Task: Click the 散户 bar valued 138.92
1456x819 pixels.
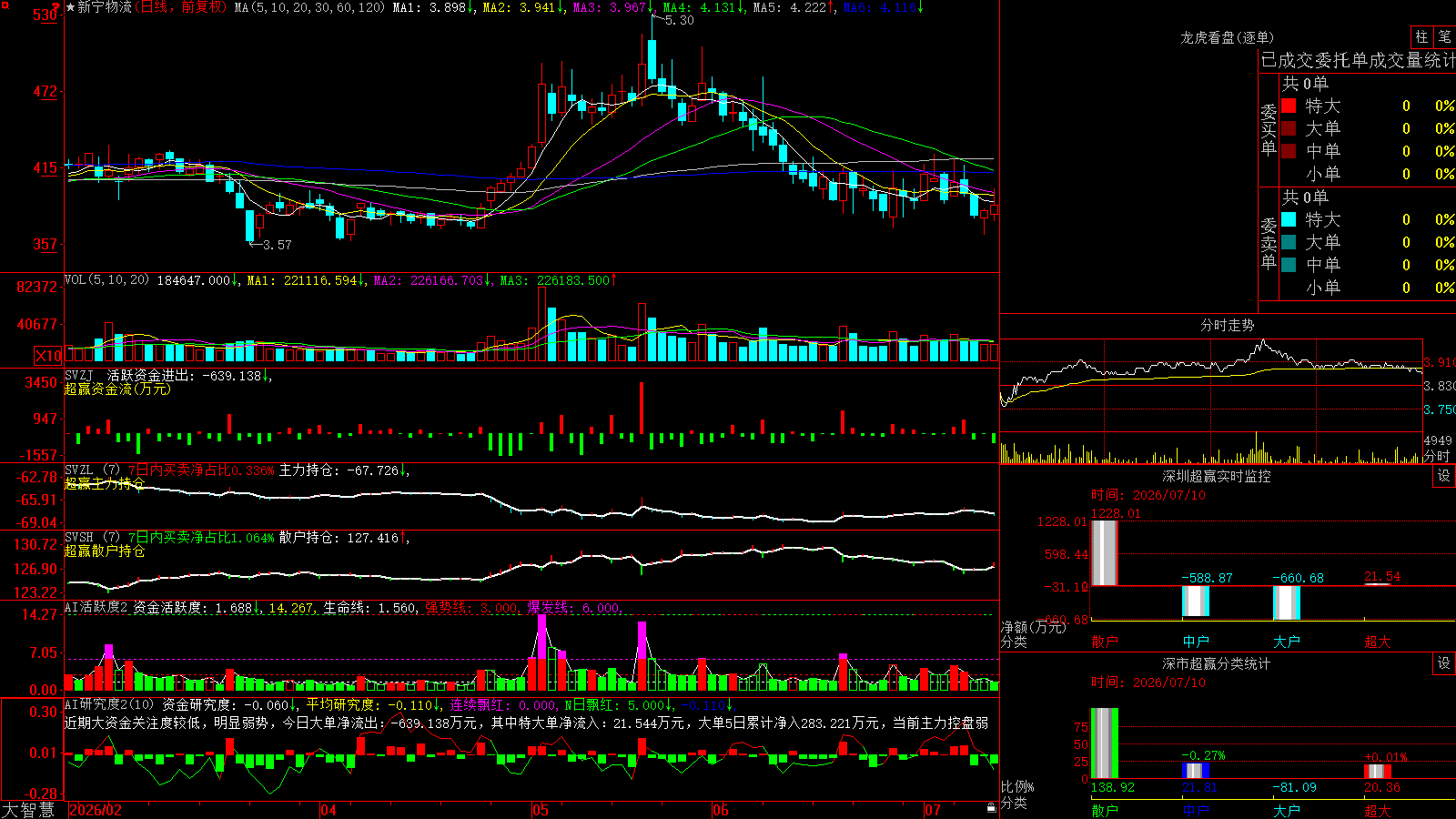Action: [1105, 743]
